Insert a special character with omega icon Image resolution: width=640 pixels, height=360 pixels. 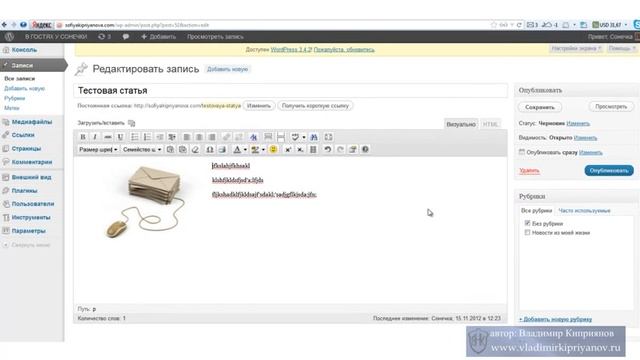209,149
